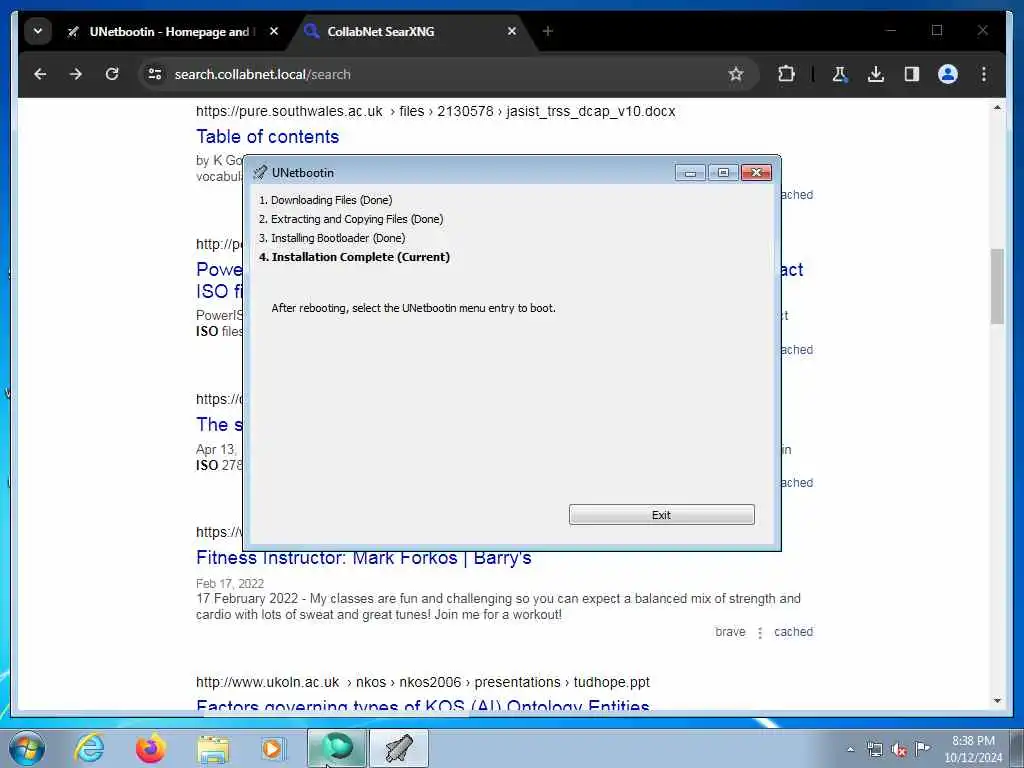Viewport: 1024px width, 768px height.
Task: Open Windows Explorer from taskbar
Action: (213, 749)
